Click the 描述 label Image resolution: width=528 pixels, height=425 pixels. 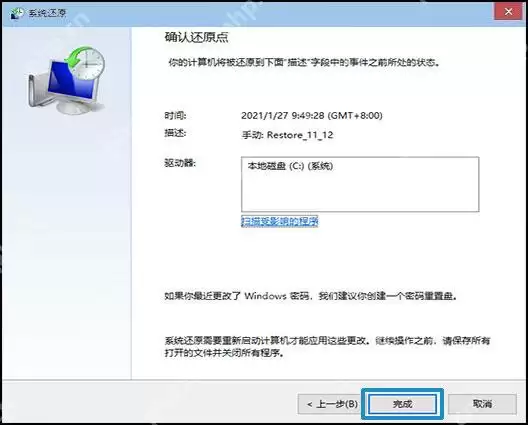tap(175, 133)
